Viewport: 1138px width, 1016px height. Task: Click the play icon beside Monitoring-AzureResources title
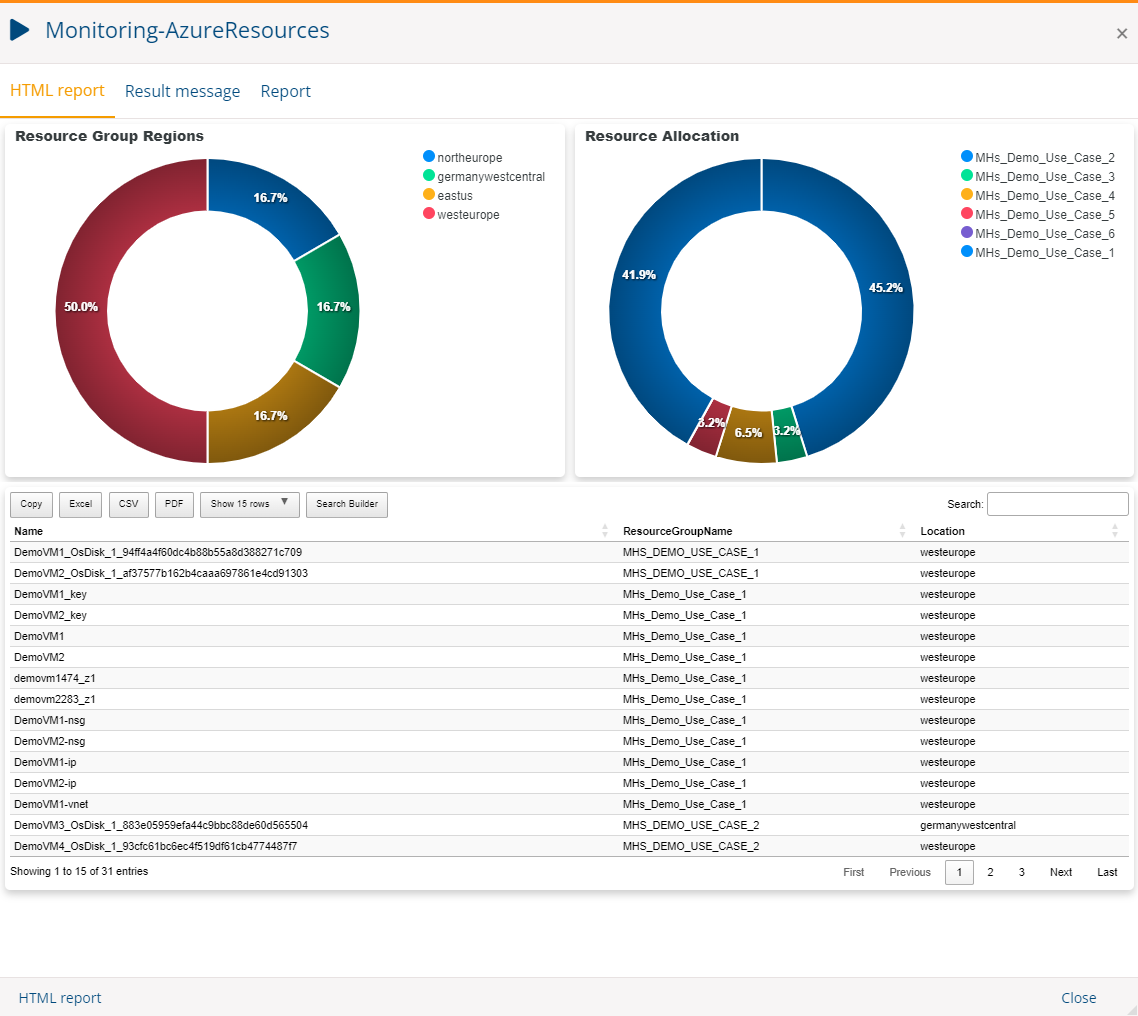[20, 31]
